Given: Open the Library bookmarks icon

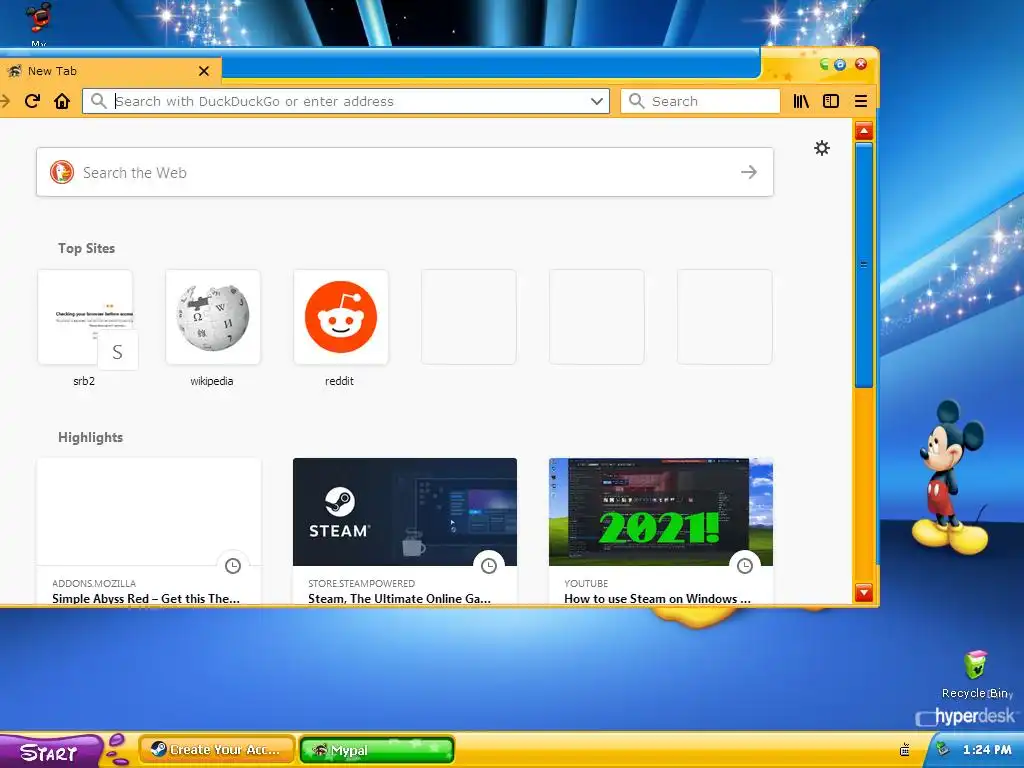Looking at the screenshot, I should tap(801, 101).
